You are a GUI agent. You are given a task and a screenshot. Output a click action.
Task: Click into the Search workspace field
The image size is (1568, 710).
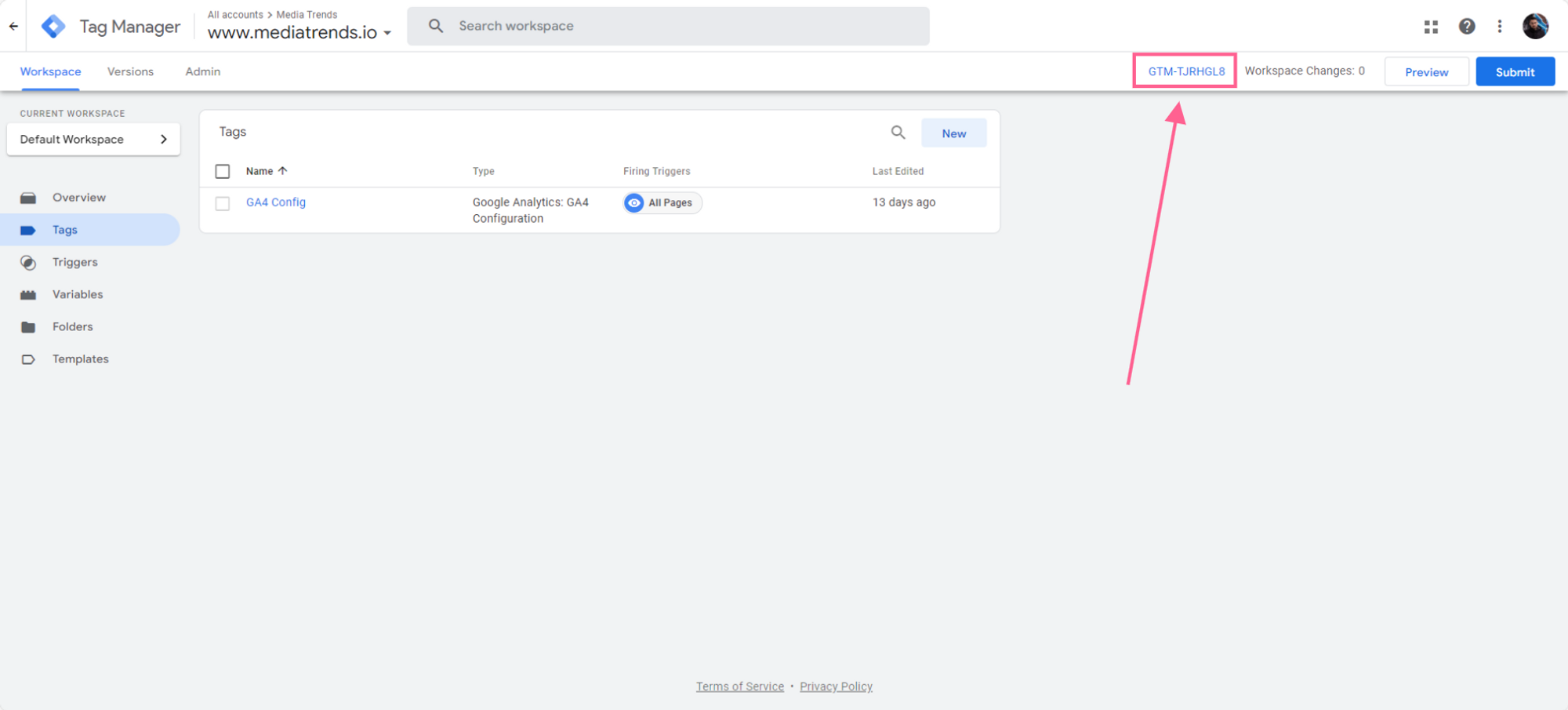[x=668, y=26]
